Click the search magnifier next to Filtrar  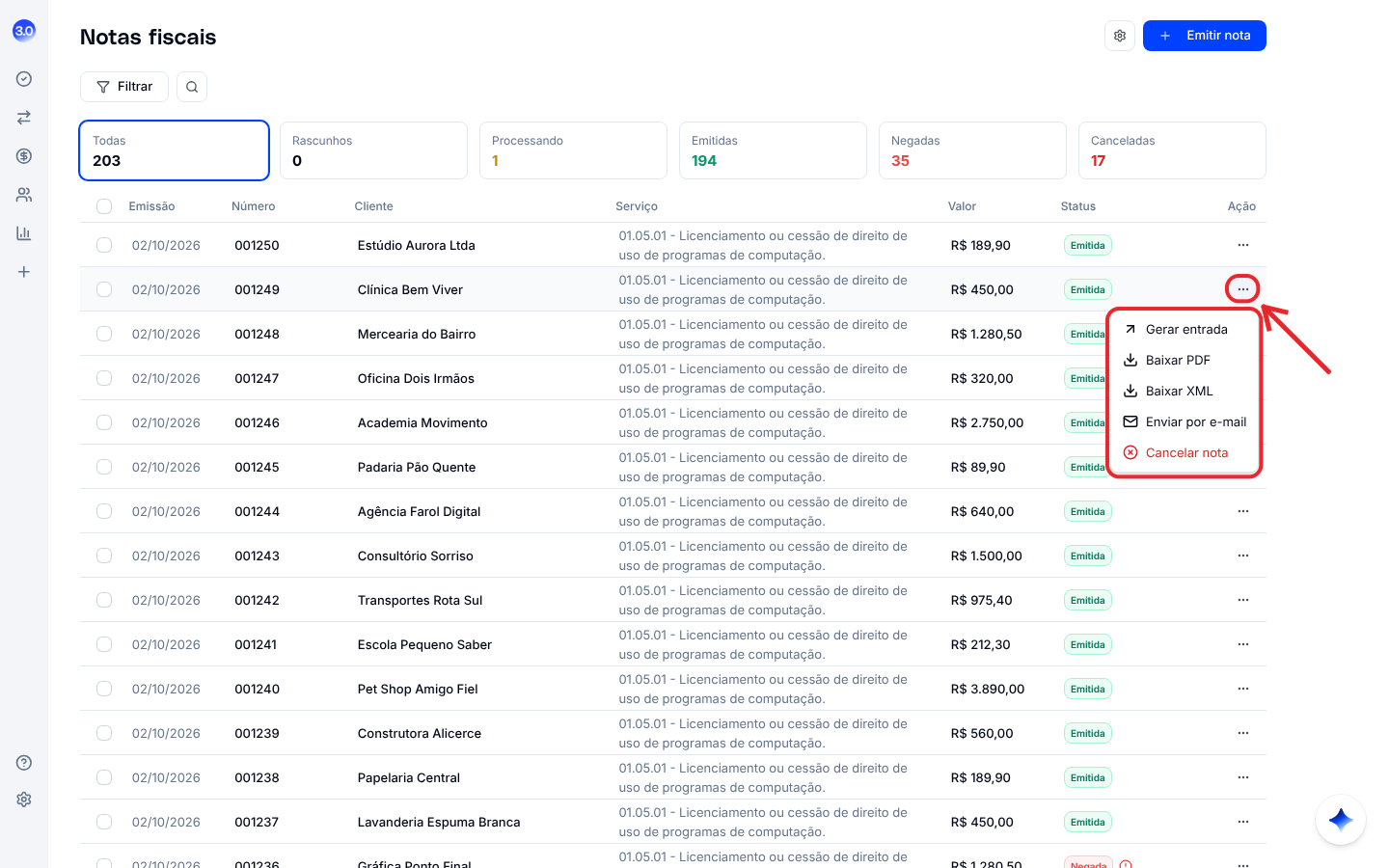(x=192, y=87)
